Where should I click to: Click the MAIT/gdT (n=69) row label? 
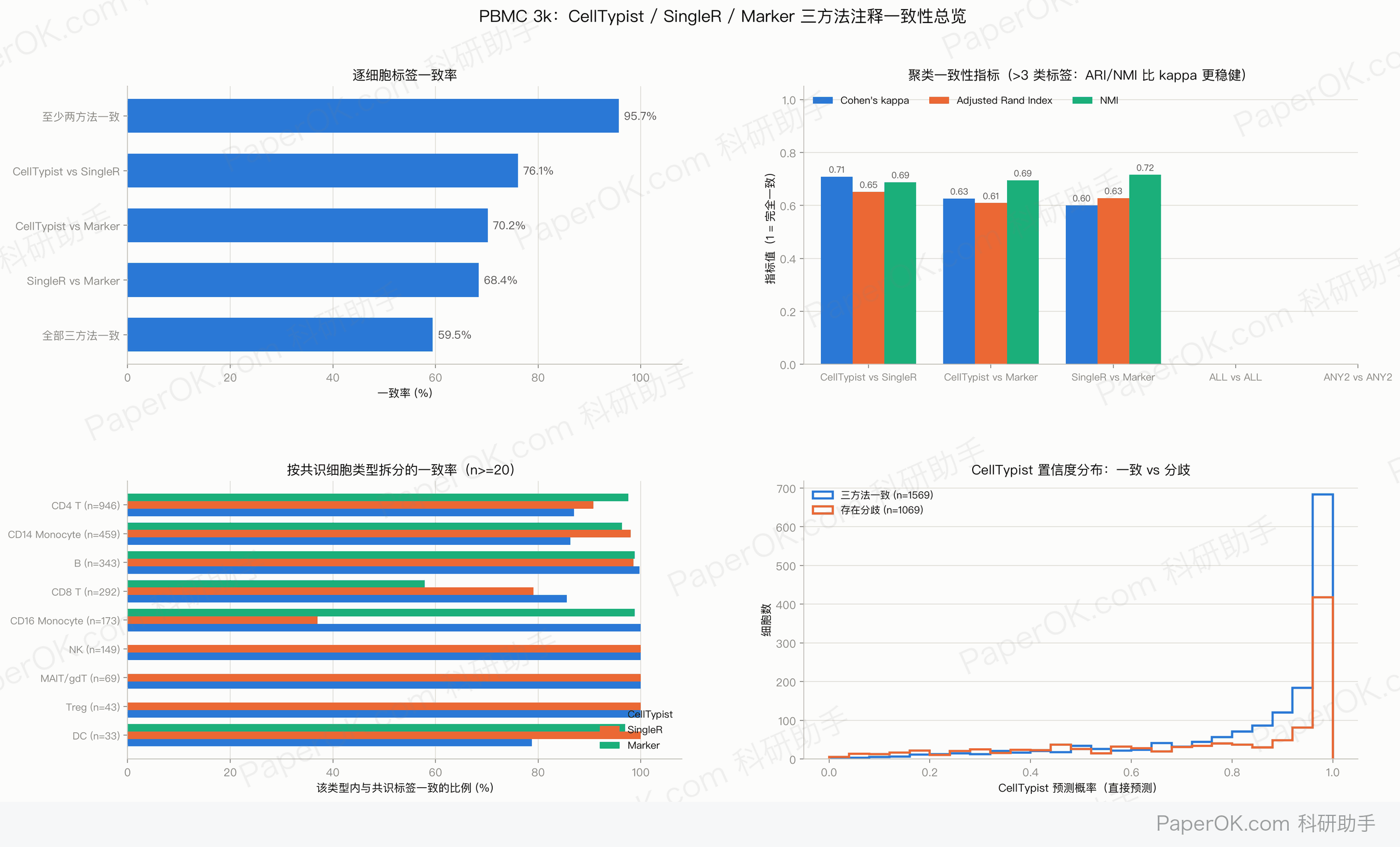(x=80, y=678)
